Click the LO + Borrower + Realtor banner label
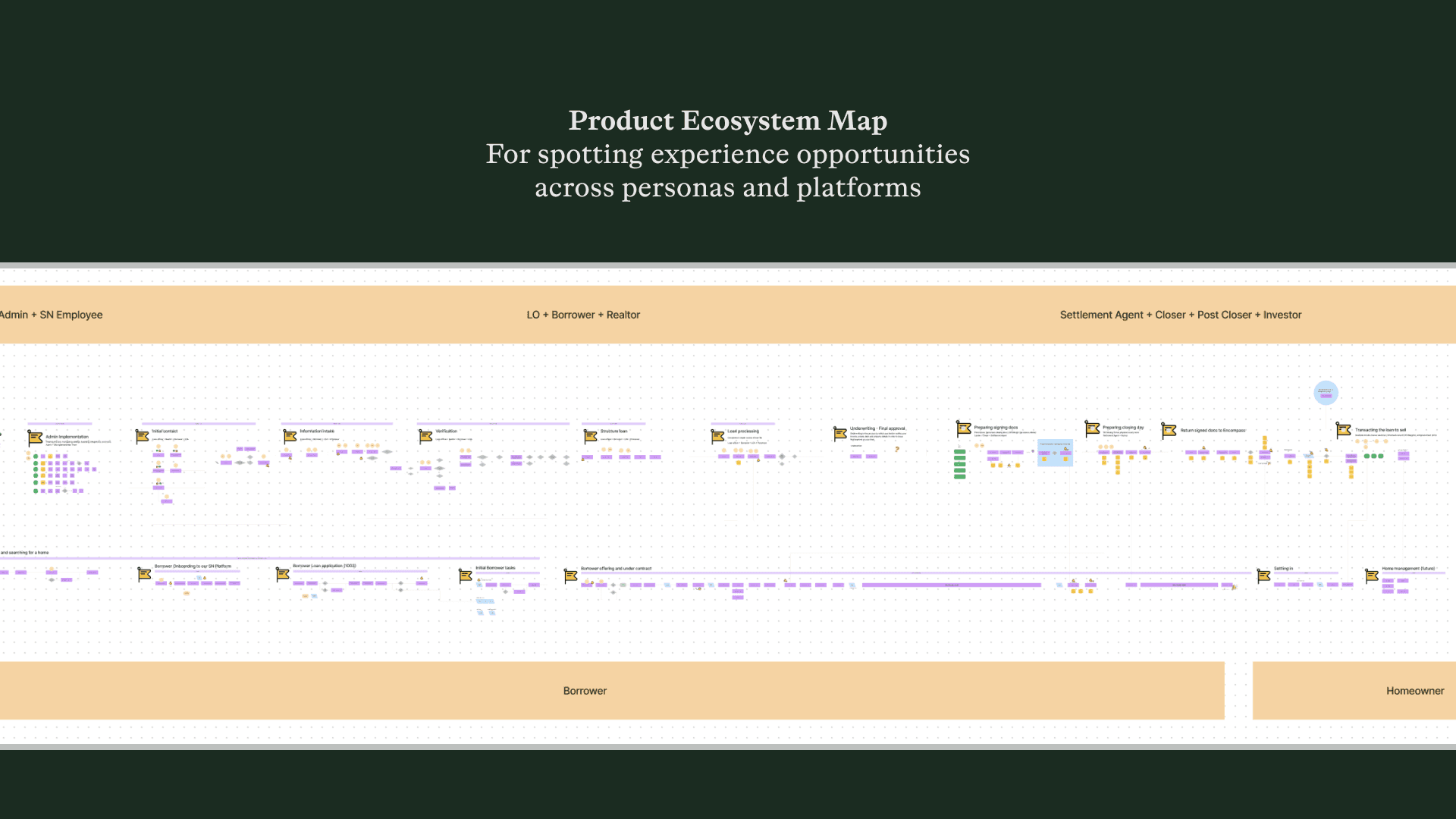This screenshot has width=1456, height=819. point(583,315)
